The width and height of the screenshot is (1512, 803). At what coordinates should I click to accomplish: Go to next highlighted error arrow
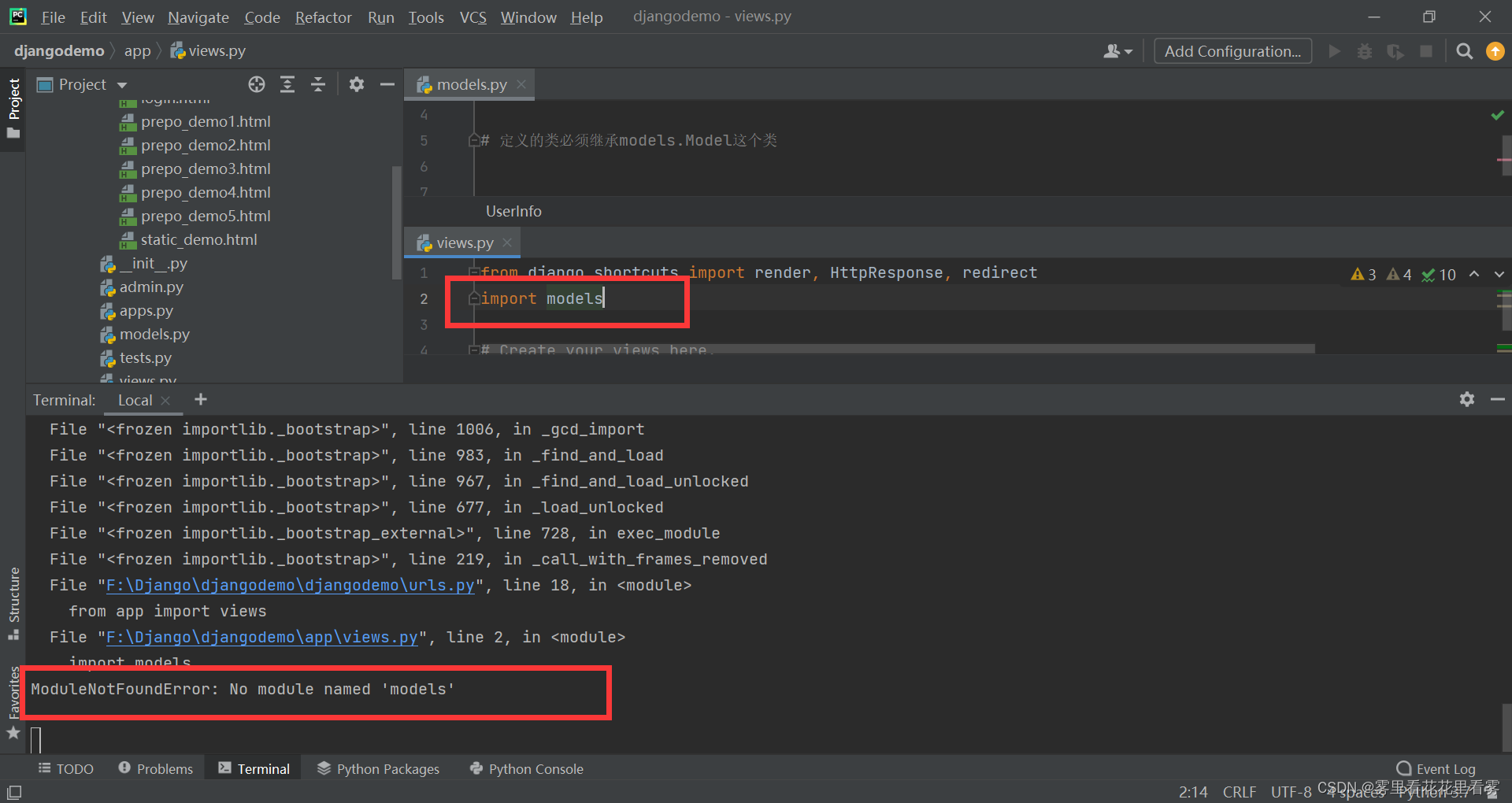pyautogui.click(x=1499, y=274)
